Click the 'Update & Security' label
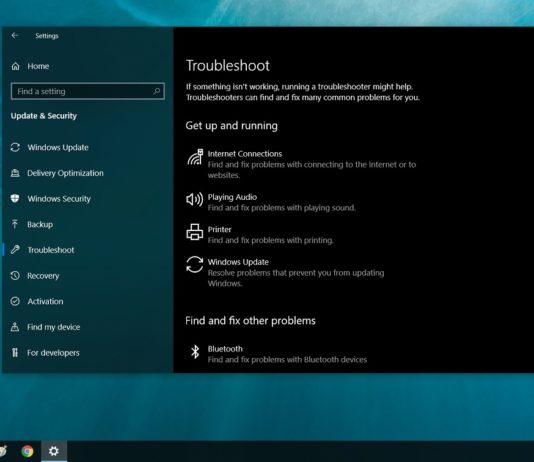The image size is (534, 462). (44, 116)
